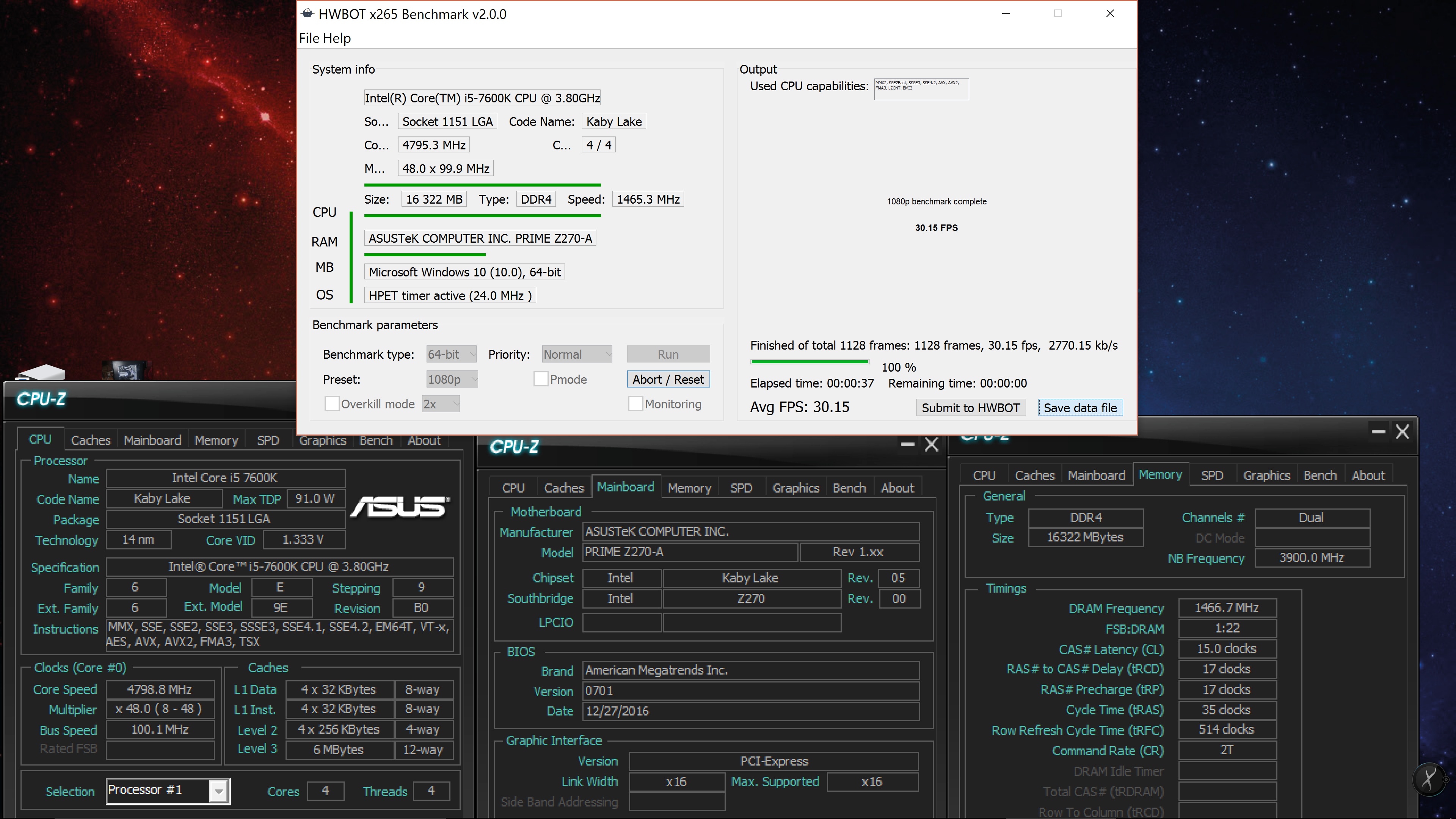
Task: Click the CAS# Latency 15.0 clocks value
Action: point(1227,649)
